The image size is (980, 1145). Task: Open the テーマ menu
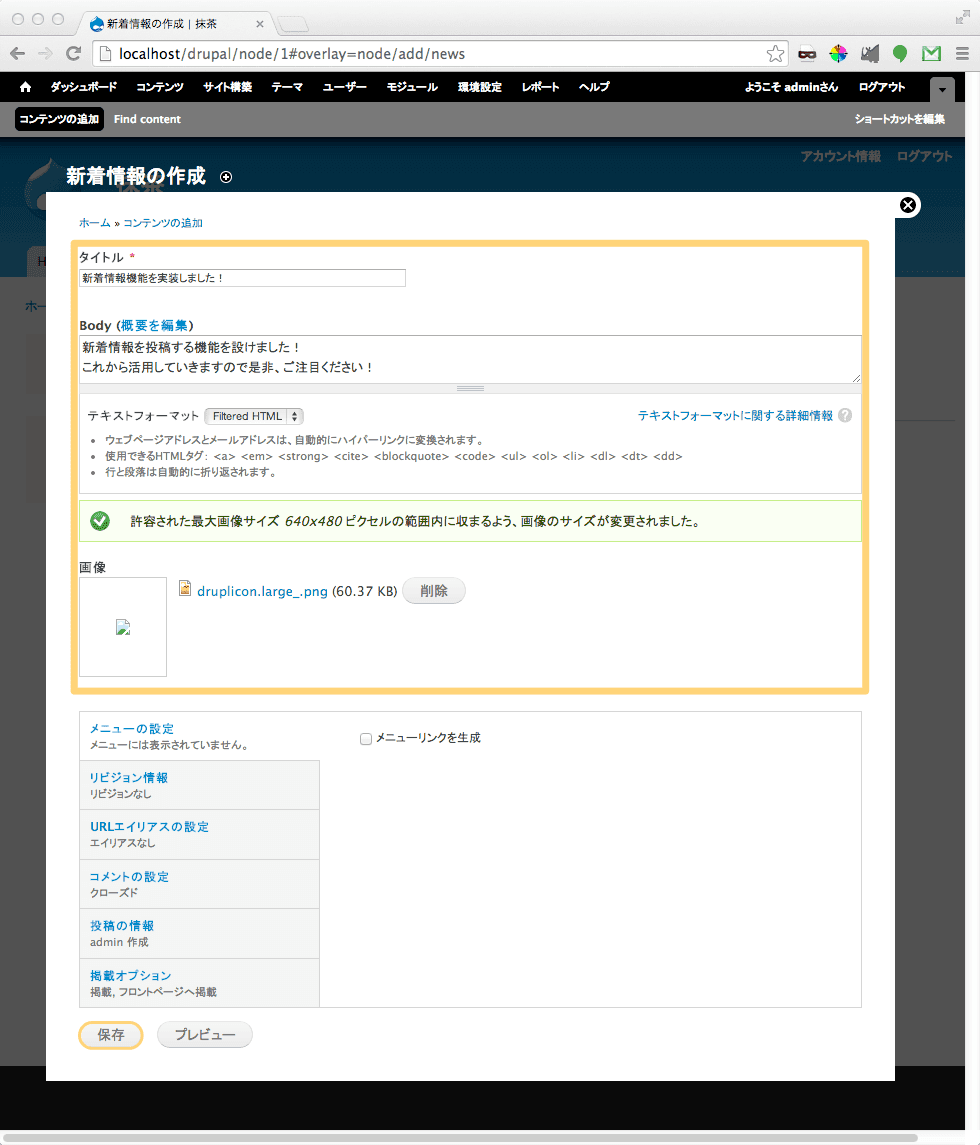pyautogui.click(x=287, y=87)
